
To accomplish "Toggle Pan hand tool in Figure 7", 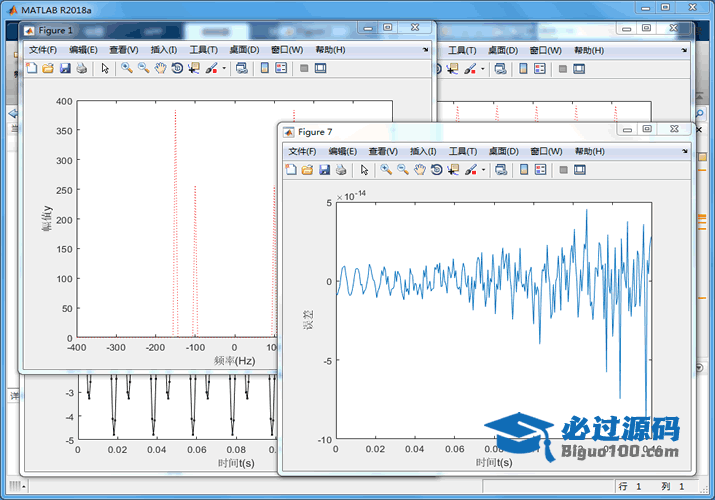I will [420, 170].
